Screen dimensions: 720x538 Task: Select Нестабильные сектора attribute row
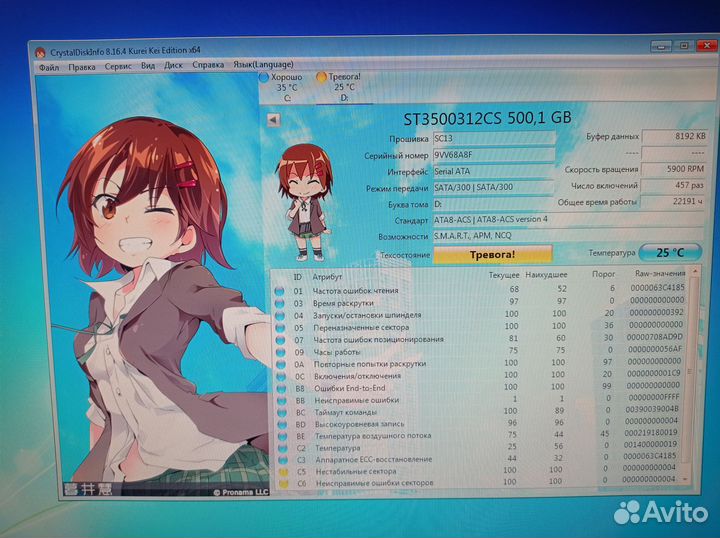coord(478,470)
